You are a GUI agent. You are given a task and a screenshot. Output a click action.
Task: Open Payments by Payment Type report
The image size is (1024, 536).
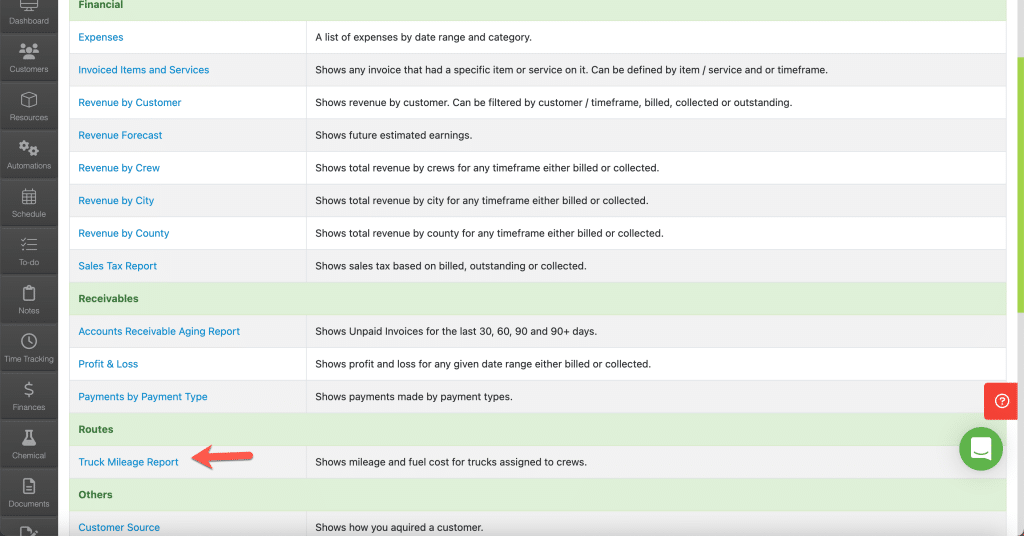[142, 397]
